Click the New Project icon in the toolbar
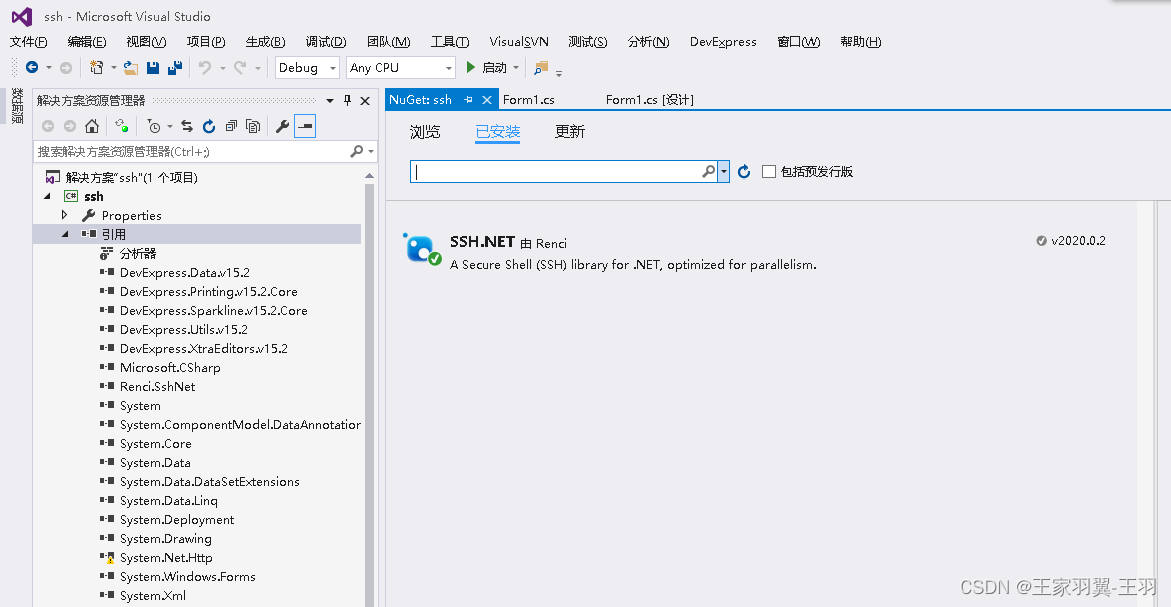The image size is (1171, 607). point(96,67)
